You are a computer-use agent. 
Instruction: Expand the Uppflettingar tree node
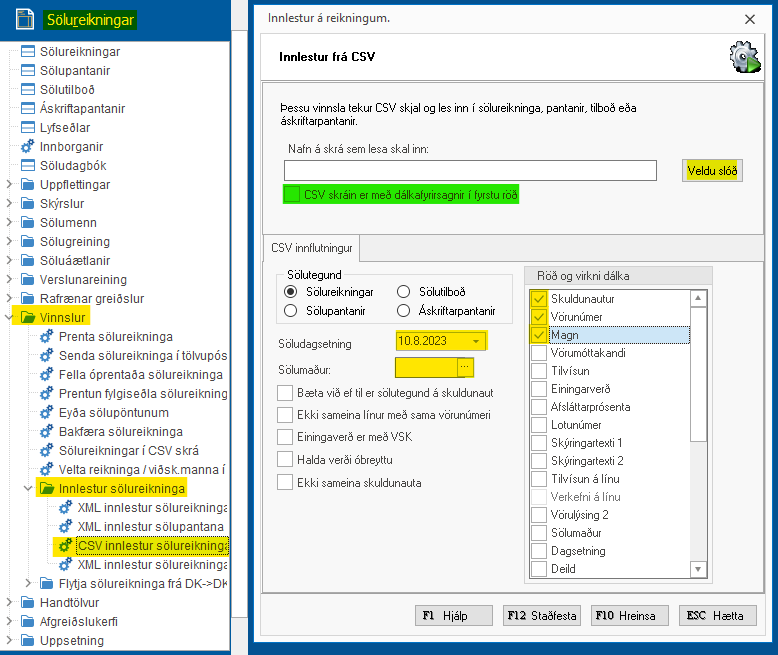pos(10,185)
